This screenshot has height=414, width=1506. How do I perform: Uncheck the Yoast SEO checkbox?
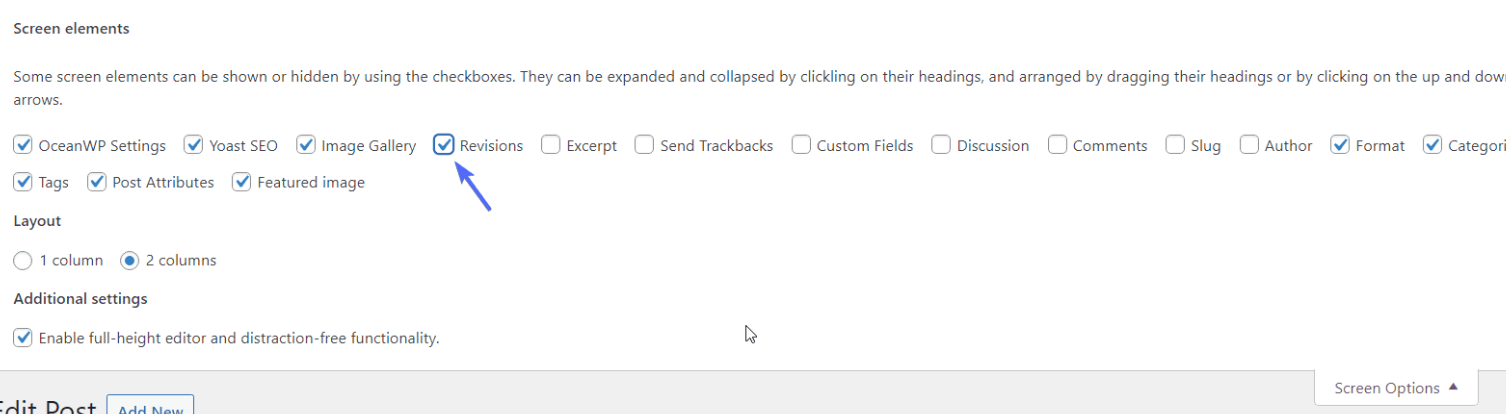coord(194,145)
